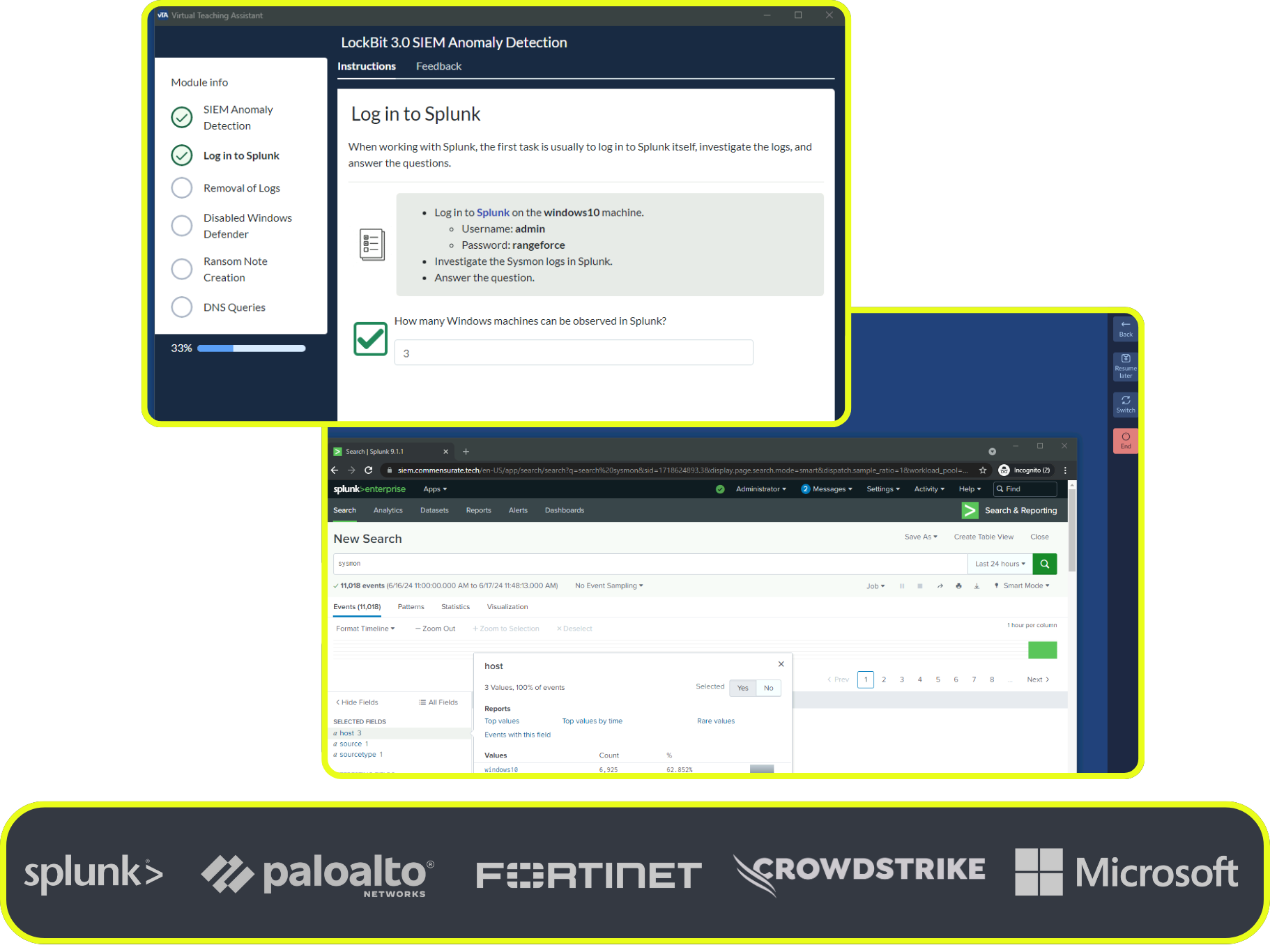End the session with the power icon
Viewport: 1270px width, 952px height.
[1125, 440]
